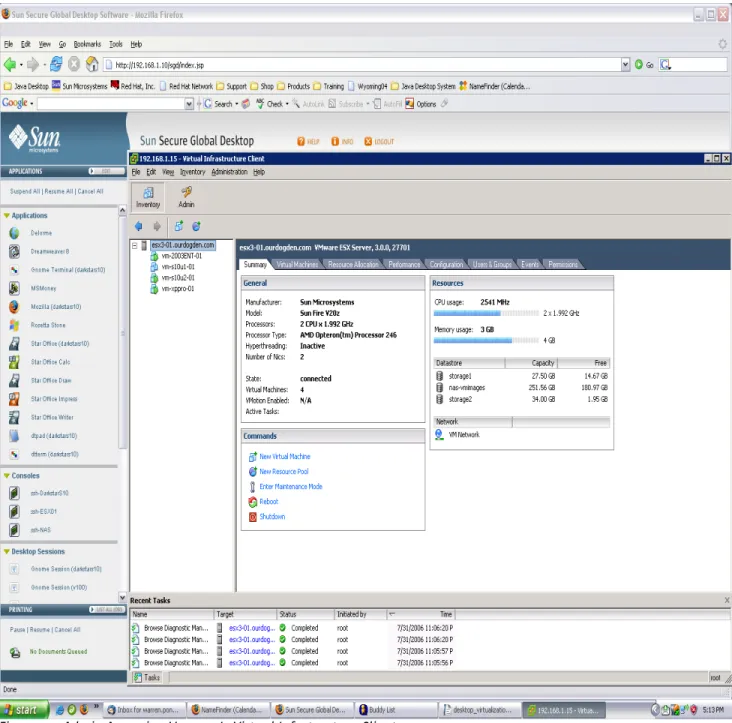Click the New Resource Pool toolbar icon
Viewport: 732px width, 723px height.
pyautogui.click(x=196, y=226)
